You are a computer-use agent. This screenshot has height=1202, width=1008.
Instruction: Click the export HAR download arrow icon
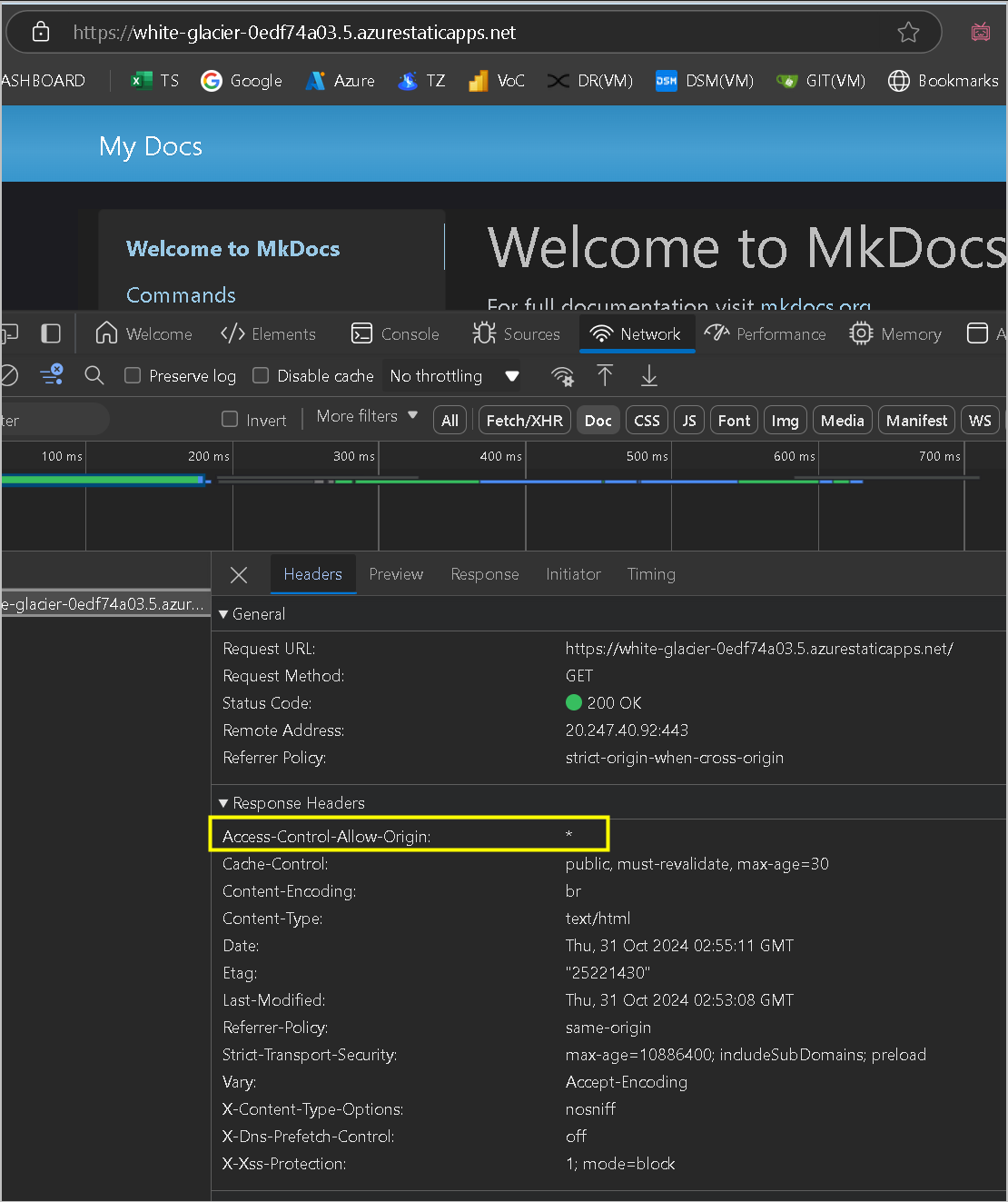click(x=649, y=375)
